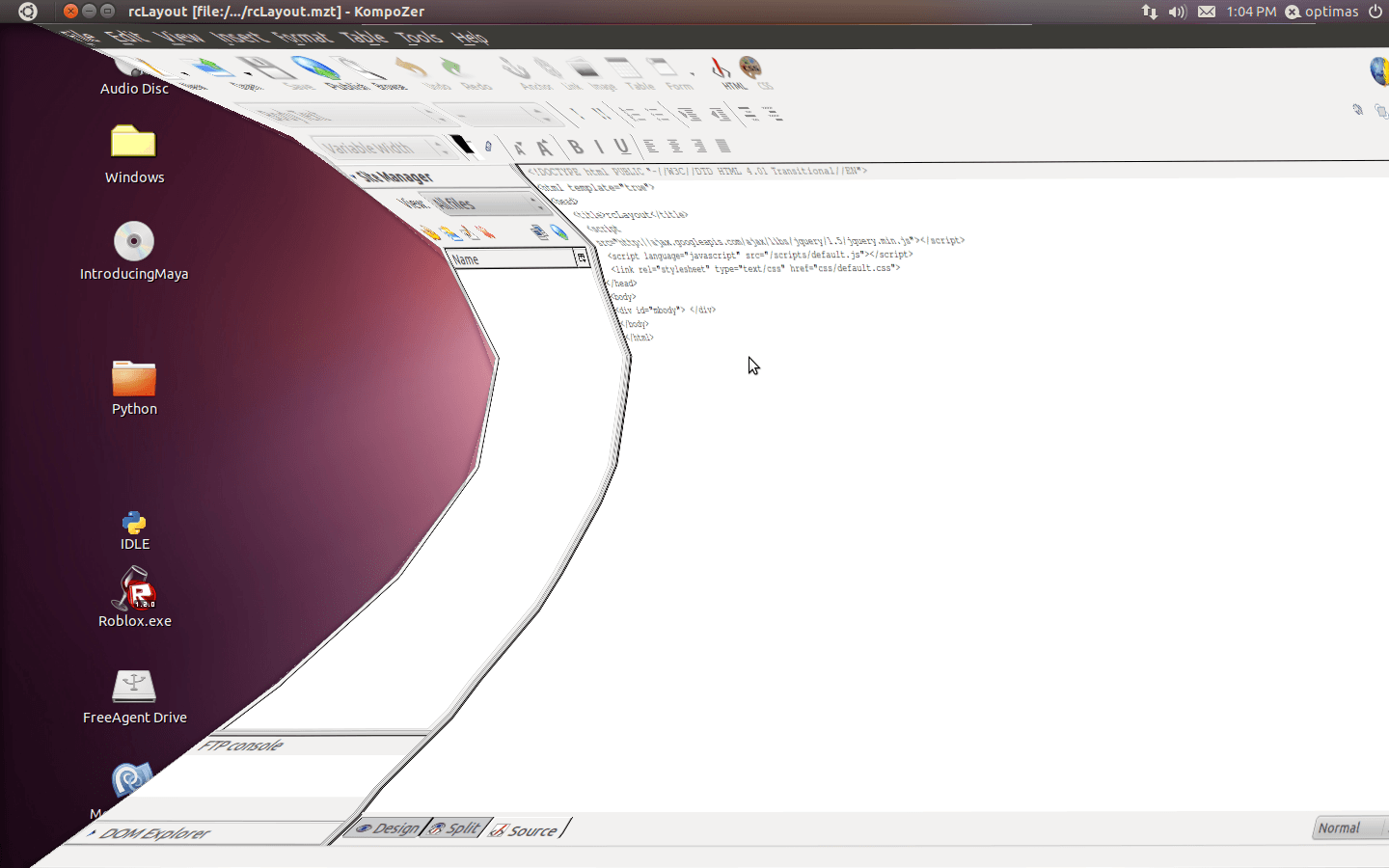The image size is (1389, 868).
Task: Click the smaller font size icon
Action: (x=520, y=148)
